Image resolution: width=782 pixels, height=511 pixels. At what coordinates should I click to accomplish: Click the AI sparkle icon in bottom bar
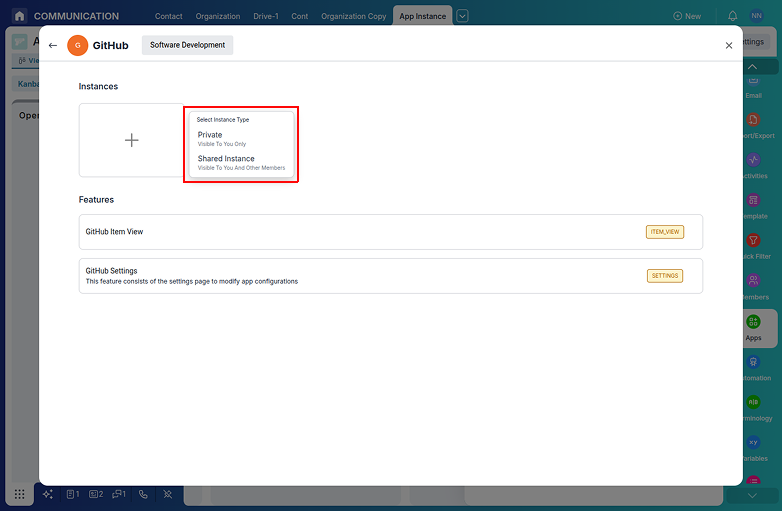(x=48, y=494)
